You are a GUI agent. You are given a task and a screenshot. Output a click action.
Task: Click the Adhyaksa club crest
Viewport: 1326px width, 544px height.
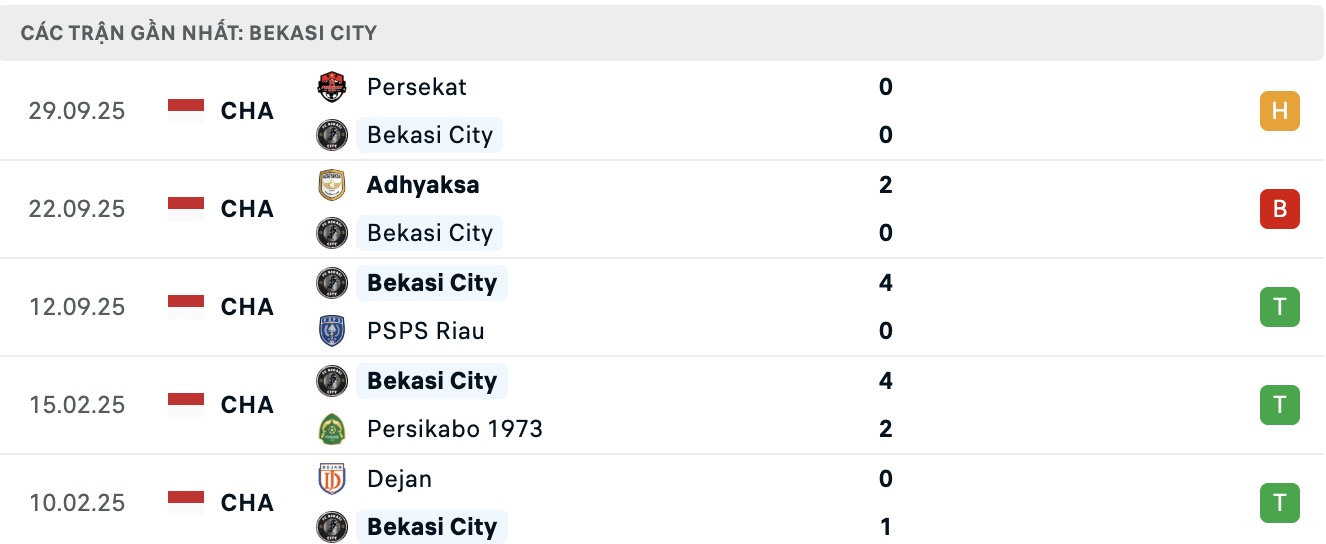[x=331, y=185]
